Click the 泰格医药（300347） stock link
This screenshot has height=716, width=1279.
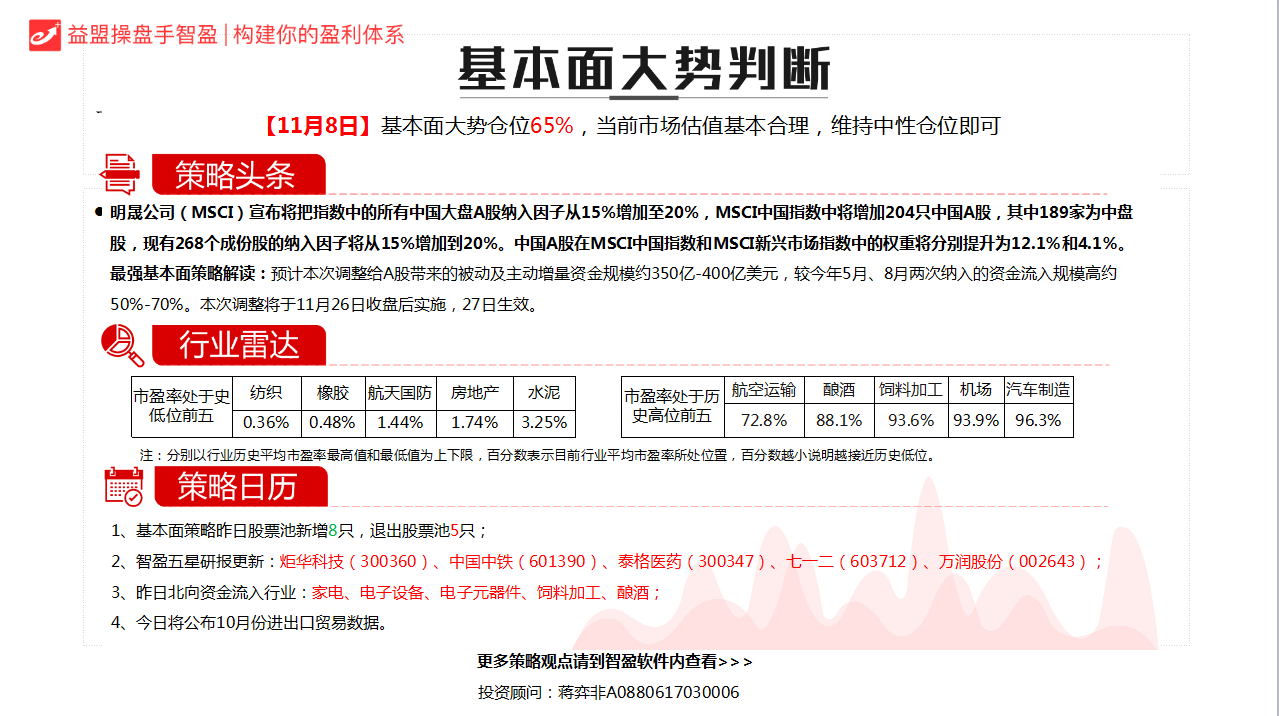tap(693, 562)
